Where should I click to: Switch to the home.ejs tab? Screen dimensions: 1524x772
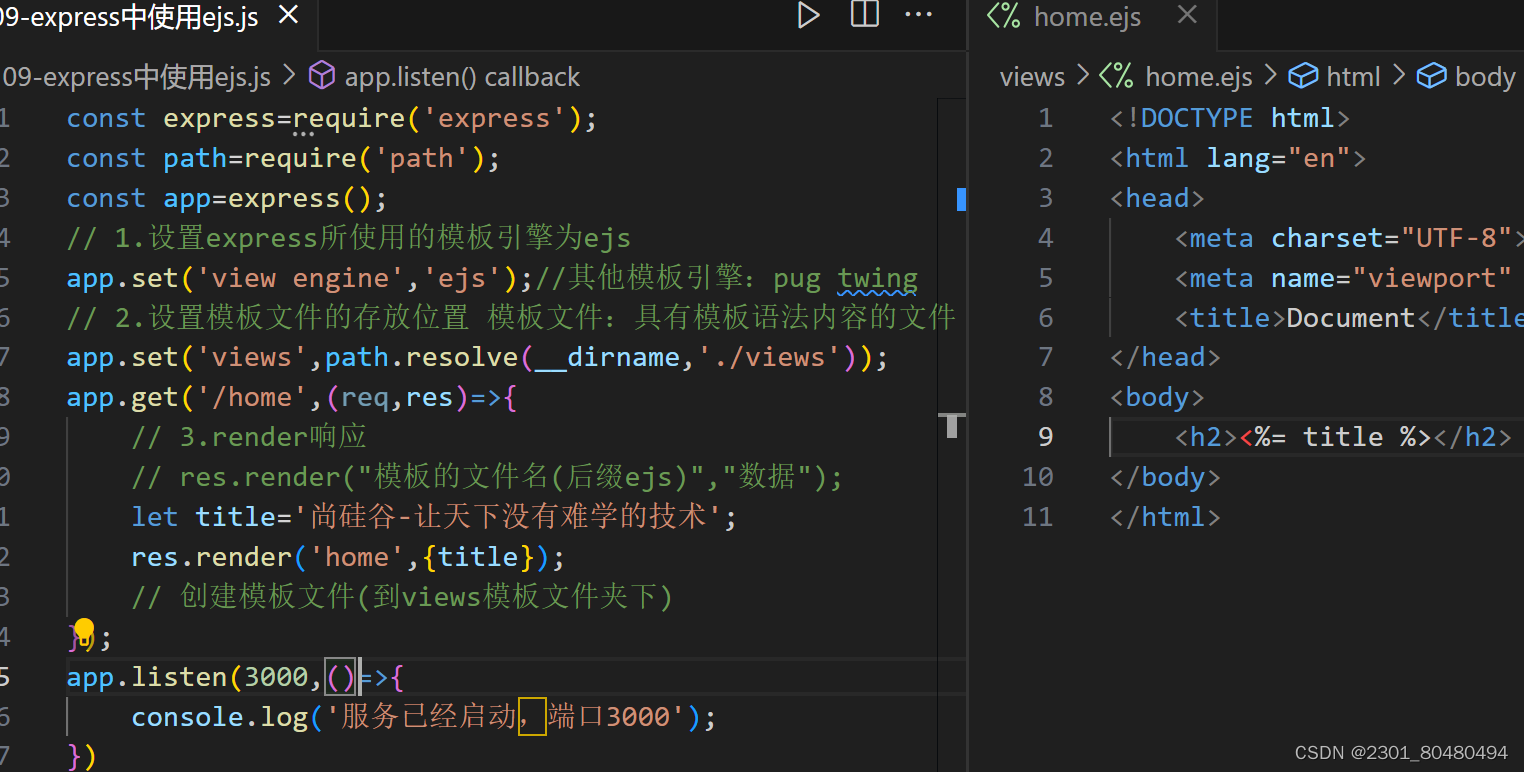click(1087, 16)
